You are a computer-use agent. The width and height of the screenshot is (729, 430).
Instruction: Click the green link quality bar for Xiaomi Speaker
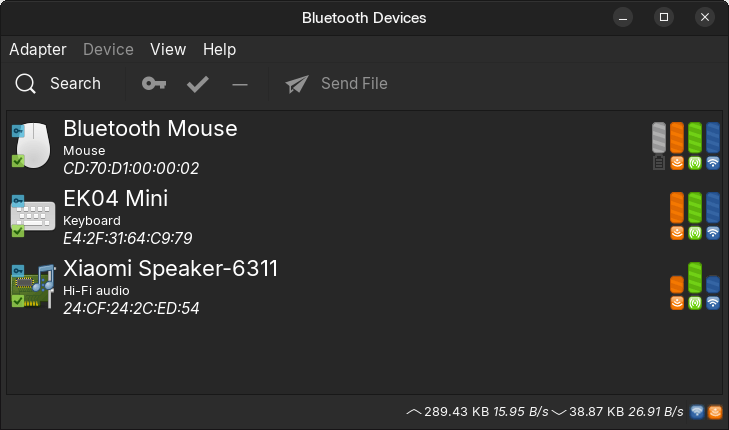695,277
